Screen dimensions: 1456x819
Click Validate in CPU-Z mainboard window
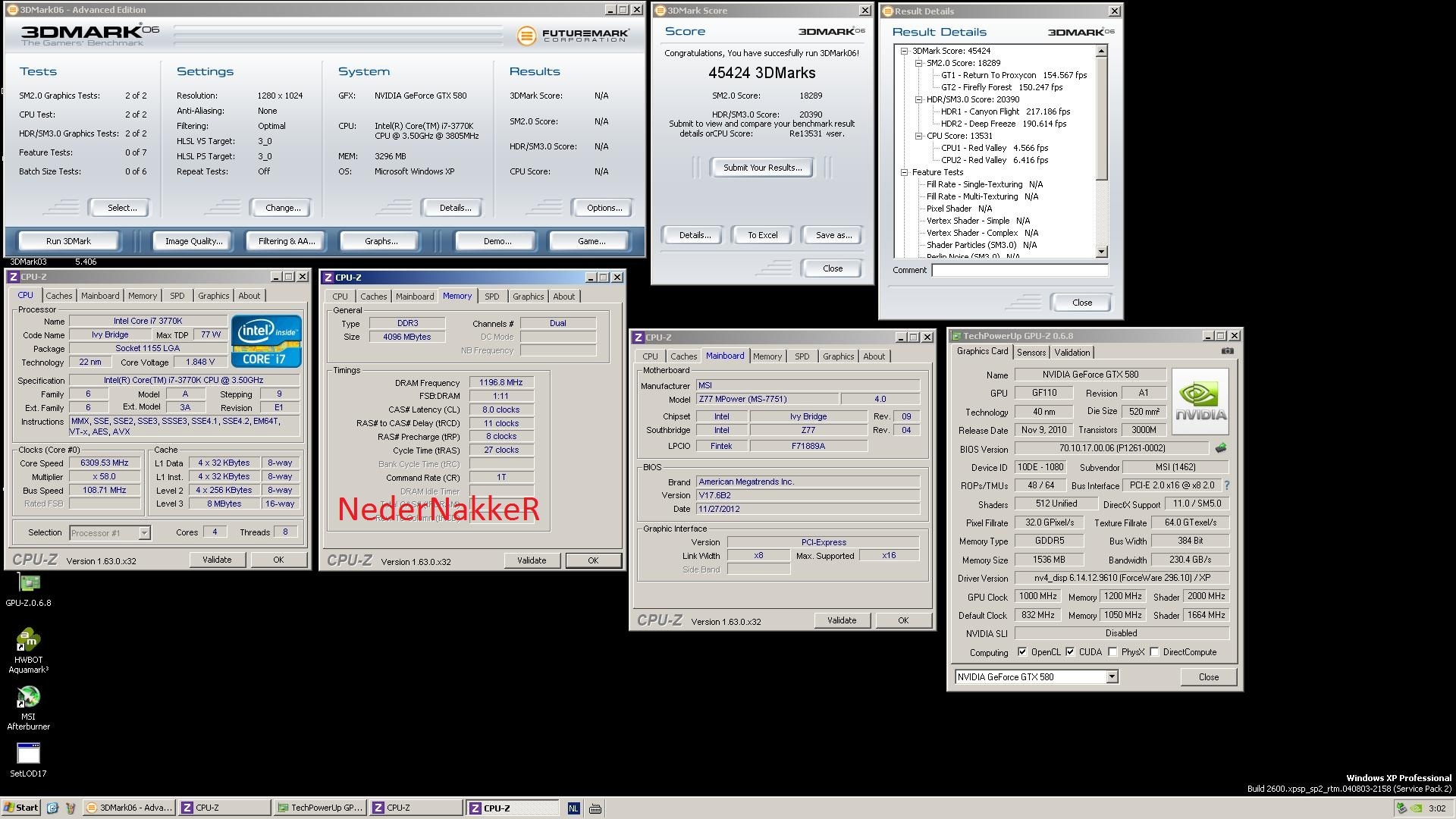click(x=842, y=620)
